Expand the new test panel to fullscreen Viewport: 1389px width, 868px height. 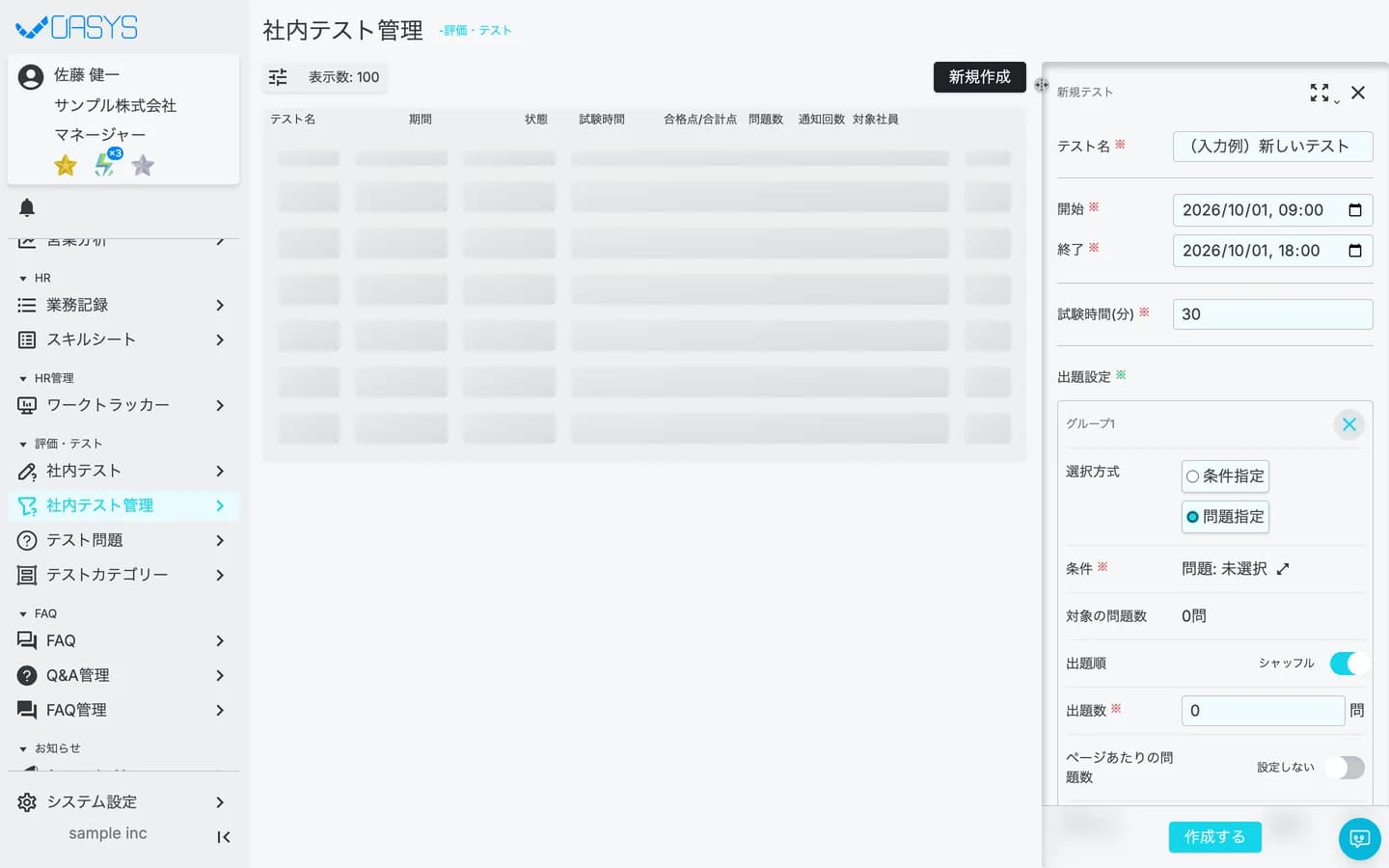[1320, 93]
